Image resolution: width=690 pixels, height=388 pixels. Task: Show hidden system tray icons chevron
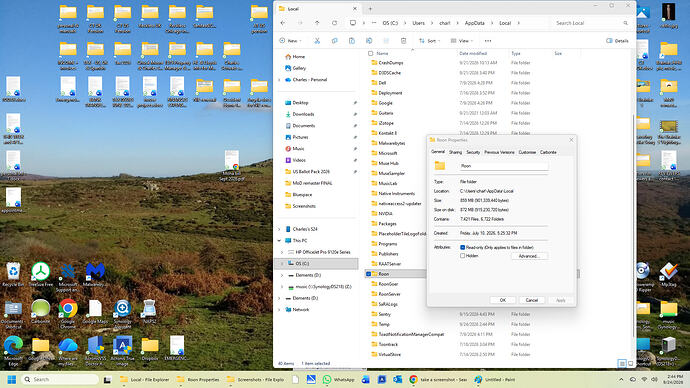621,380
